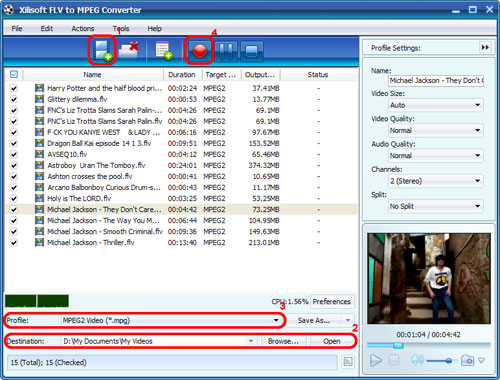
Task: Uncheck the Michael Jackson - Thriller.flv checkbox
Action: 14,242
